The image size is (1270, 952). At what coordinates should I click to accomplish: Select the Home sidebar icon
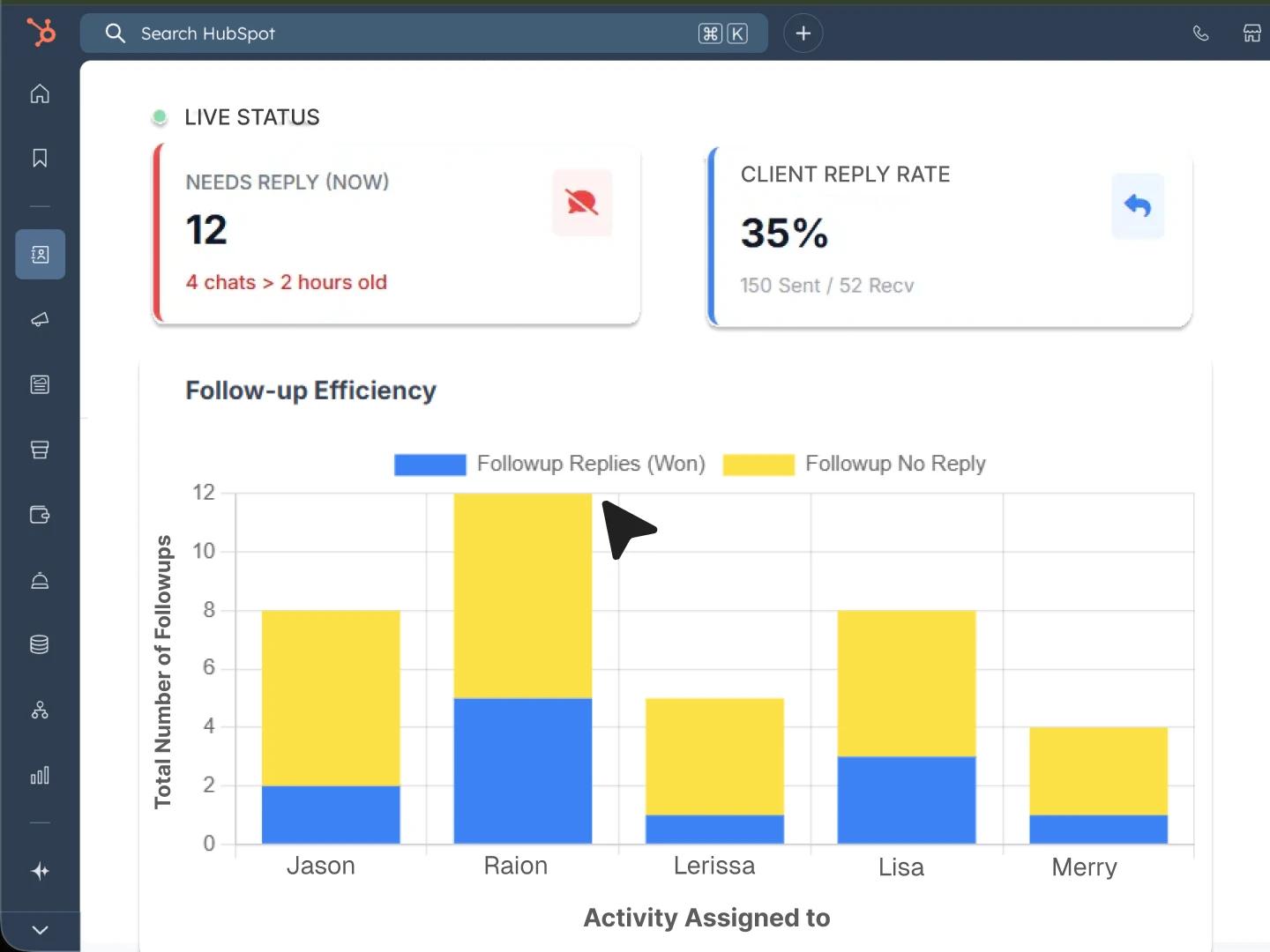pos(40,94)
